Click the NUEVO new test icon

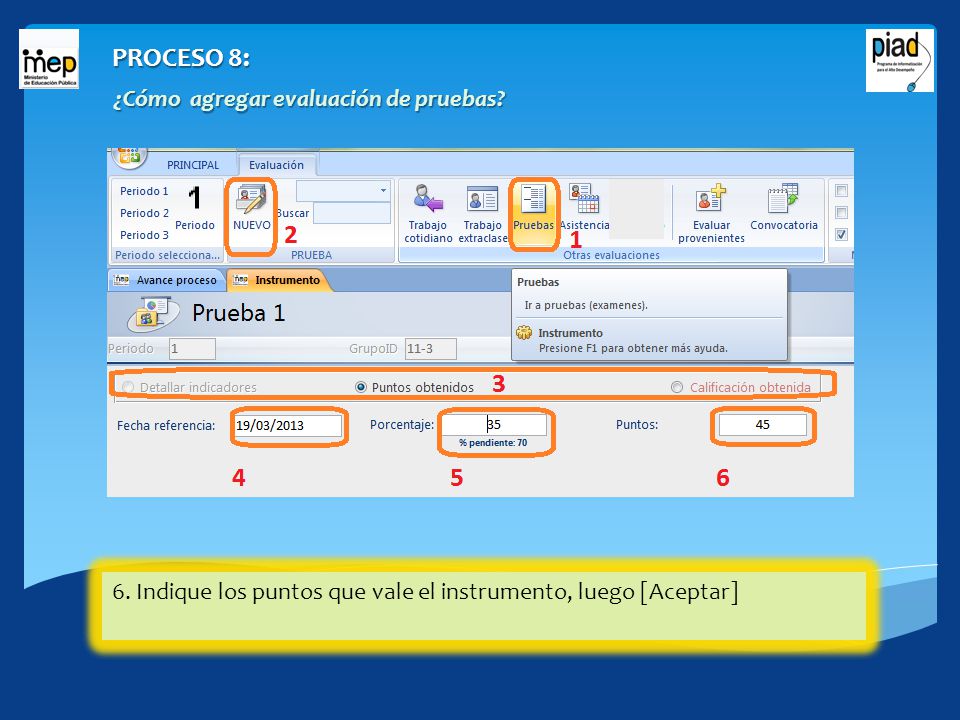click(251, 200)
